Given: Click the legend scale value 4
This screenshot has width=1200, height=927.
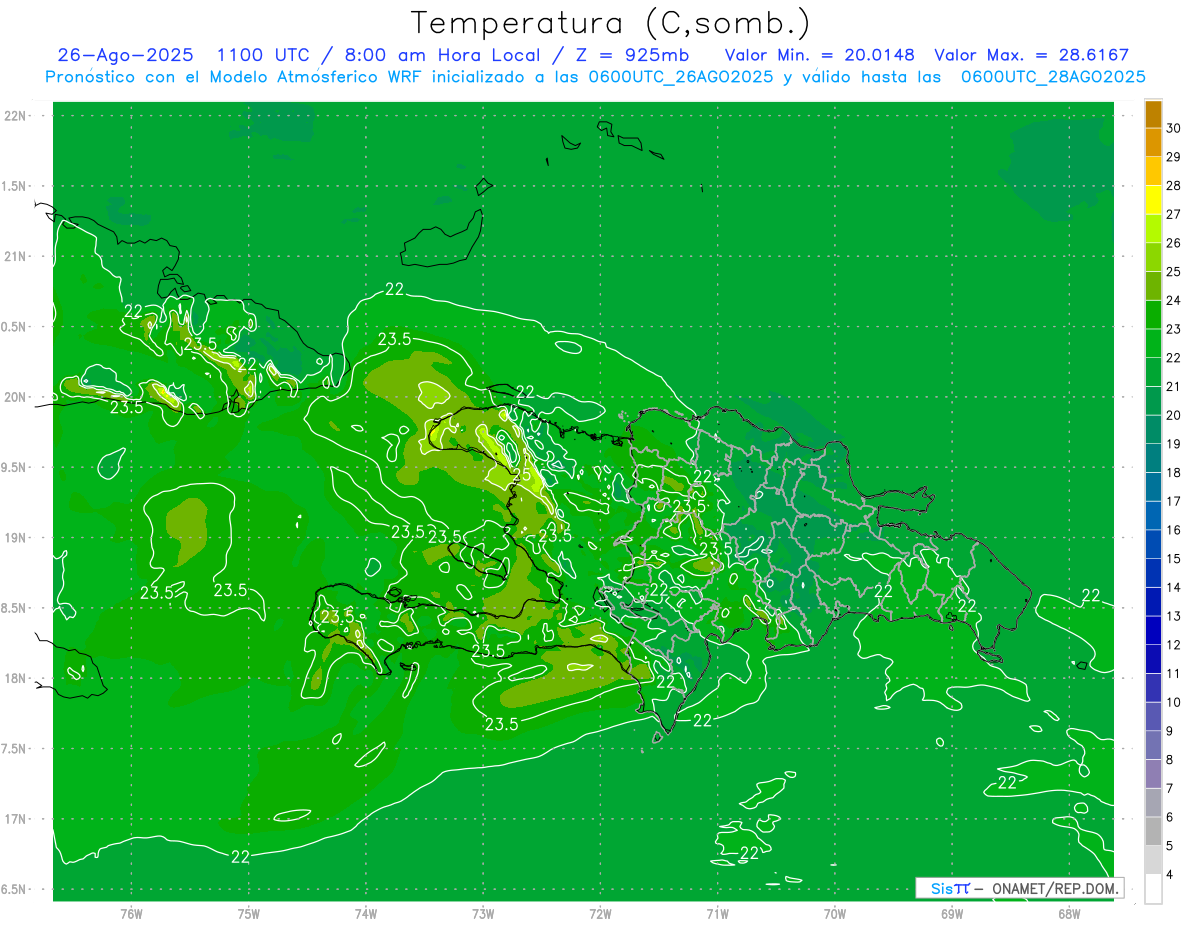Looking at the screenshot, I should [x=1171, y=874].
